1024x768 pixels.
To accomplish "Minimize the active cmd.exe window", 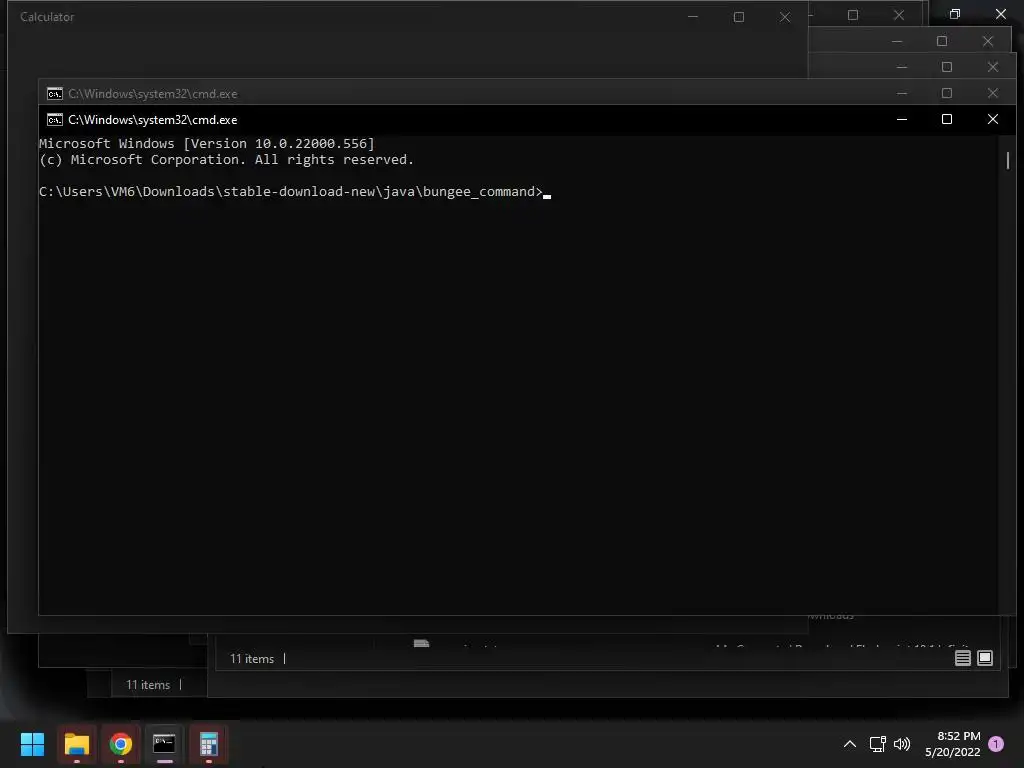I will point(902,119).
